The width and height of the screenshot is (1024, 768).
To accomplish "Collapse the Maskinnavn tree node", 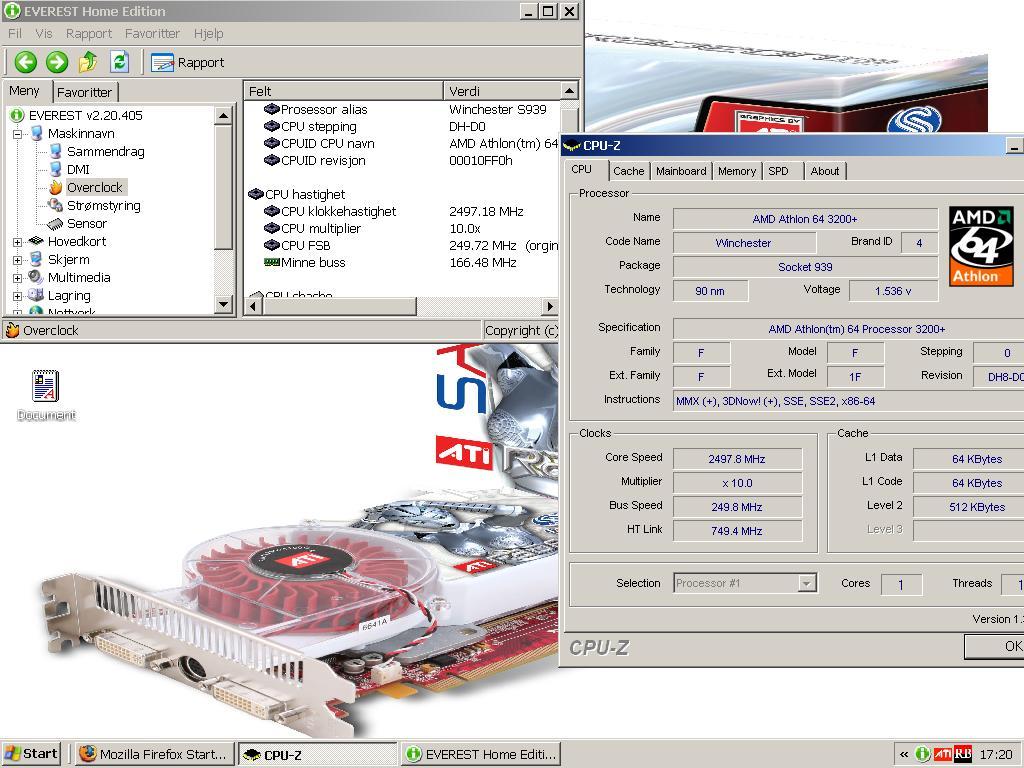I will point(17,133).
